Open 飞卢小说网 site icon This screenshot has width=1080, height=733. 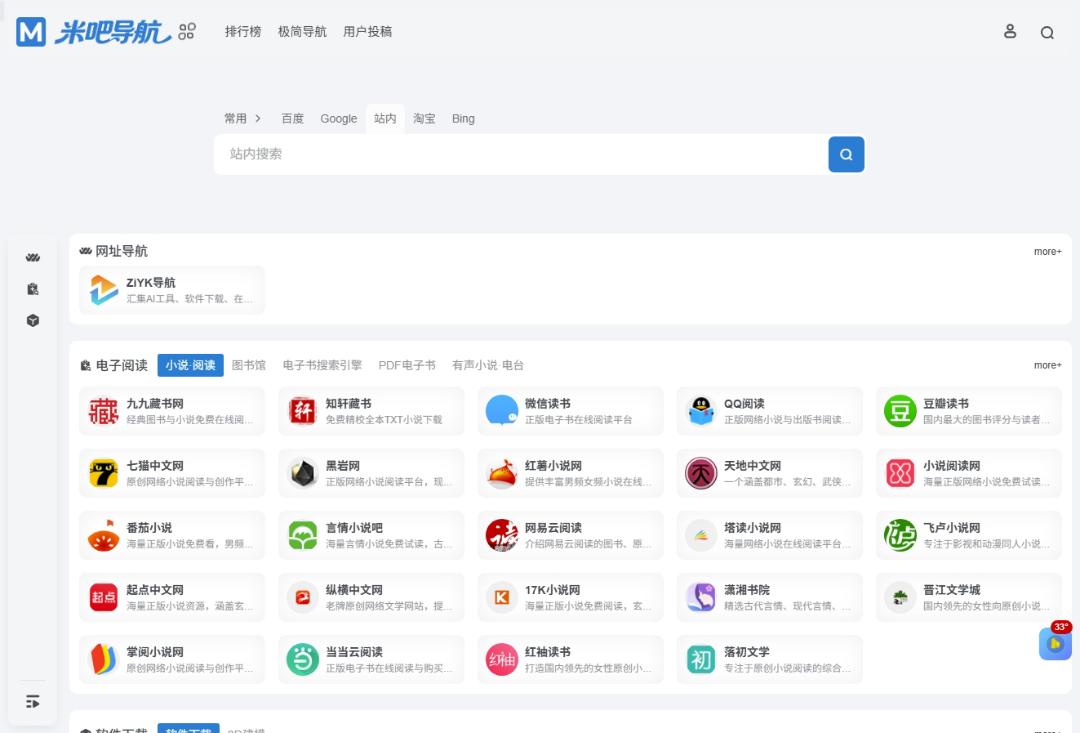tap(900, 535)
